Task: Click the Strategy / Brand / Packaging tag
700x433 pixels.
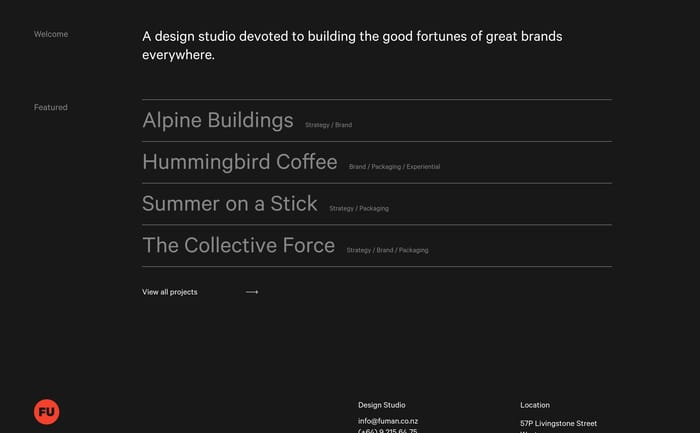Action: (x=387, y=250)
